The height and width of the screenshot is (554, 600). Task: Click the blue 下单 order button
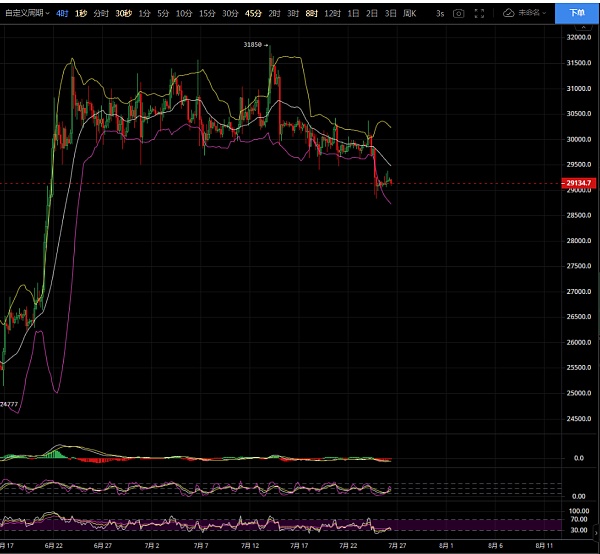(577, 14)
